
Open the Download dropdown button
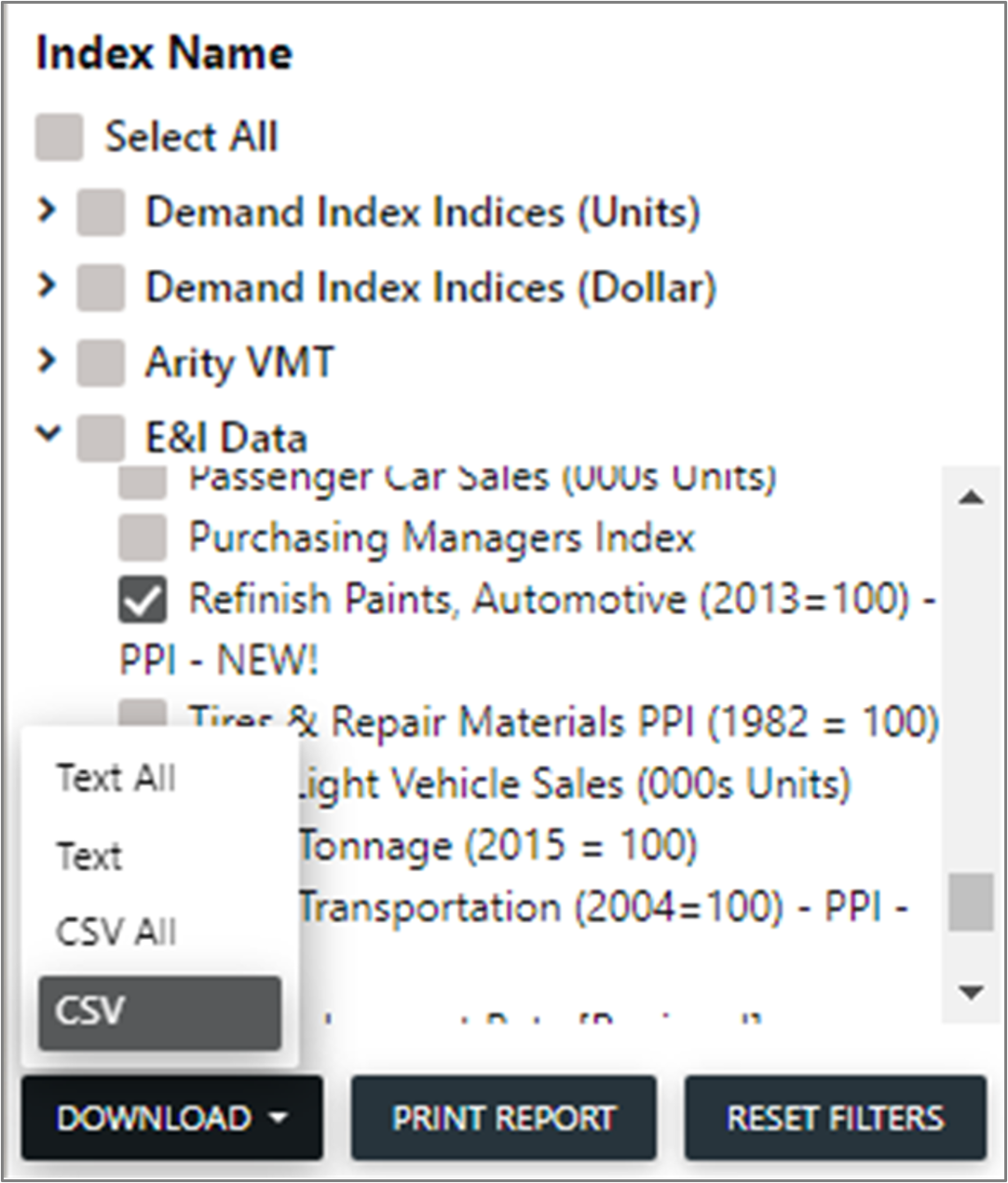tap(172, 1118)
